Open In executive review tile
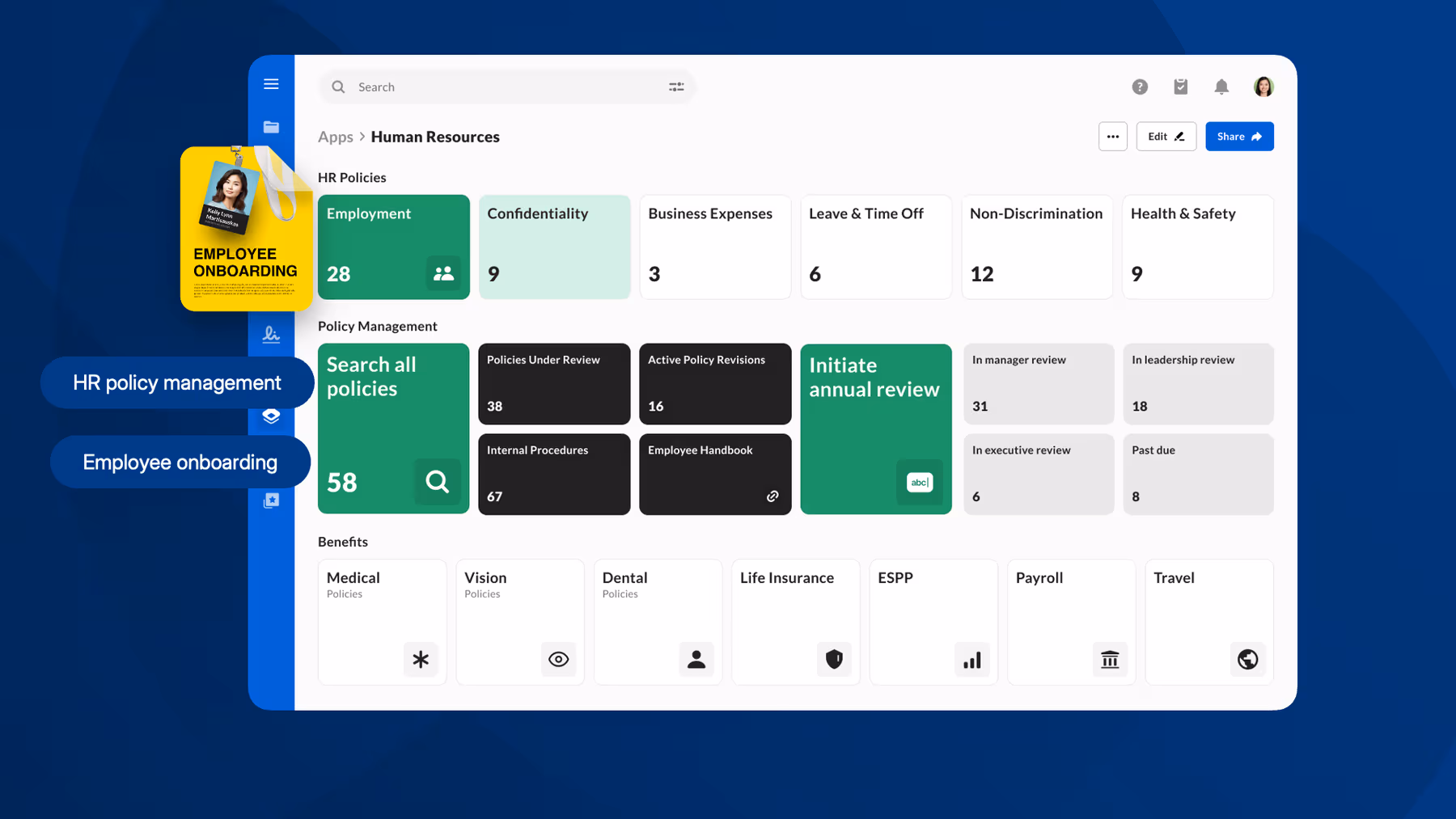The height and width of the screenshot is (819, 1456). (x=1039, y=475)
